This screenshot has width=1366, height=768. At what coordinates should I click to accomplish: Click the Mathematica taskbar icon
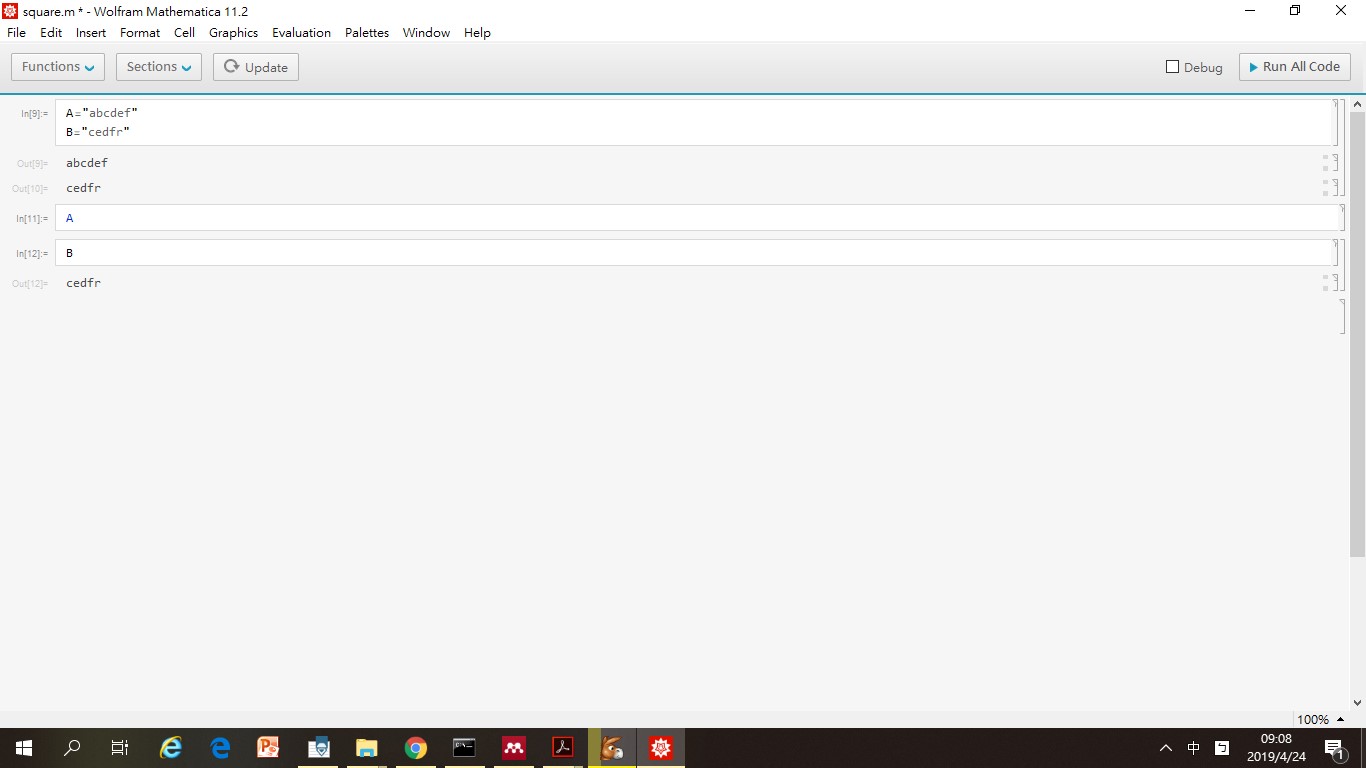click(660, 747)
